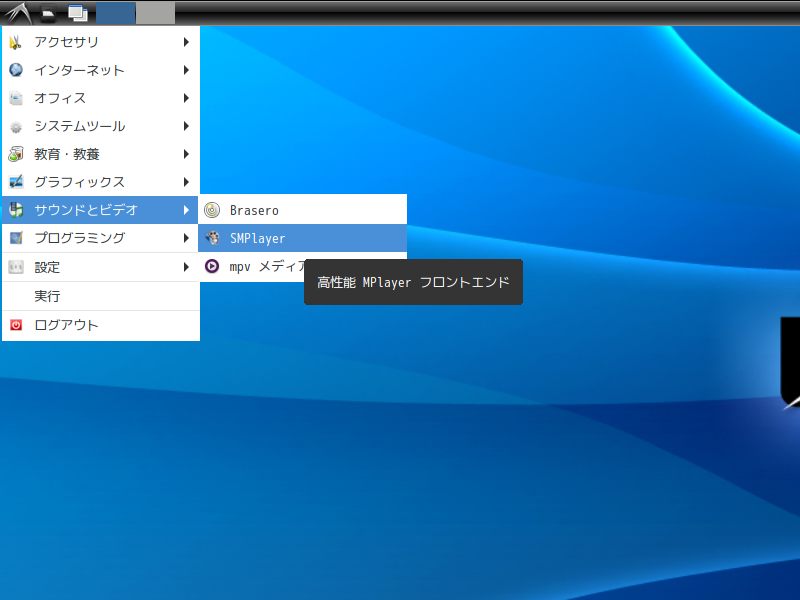Open the グラフィックス menu category
This screenshot has width=800, height=600.
(x=101, y=182)
